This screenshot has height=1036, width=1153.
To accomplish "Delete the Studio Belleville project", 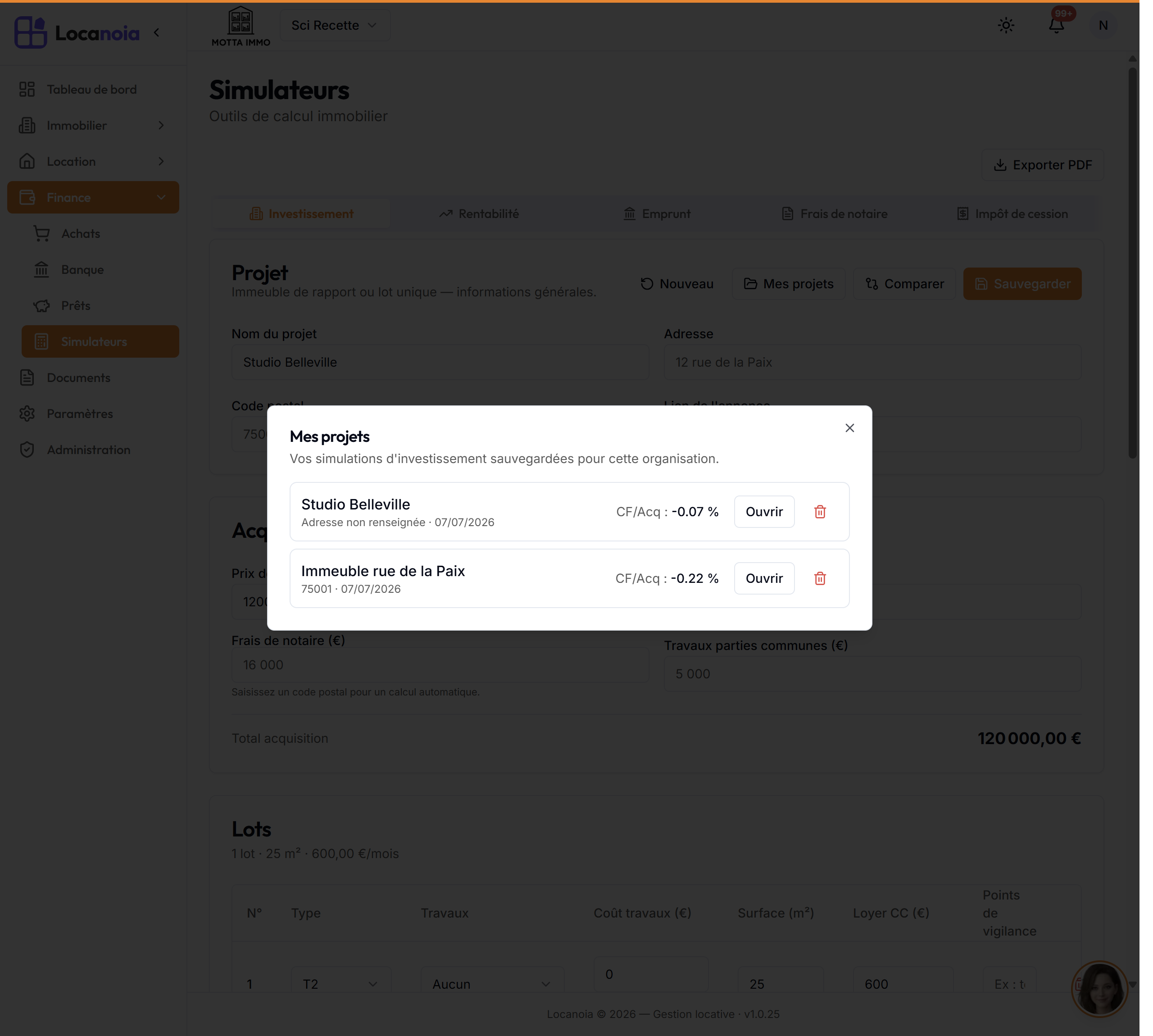I will click(x=820, y=512).
